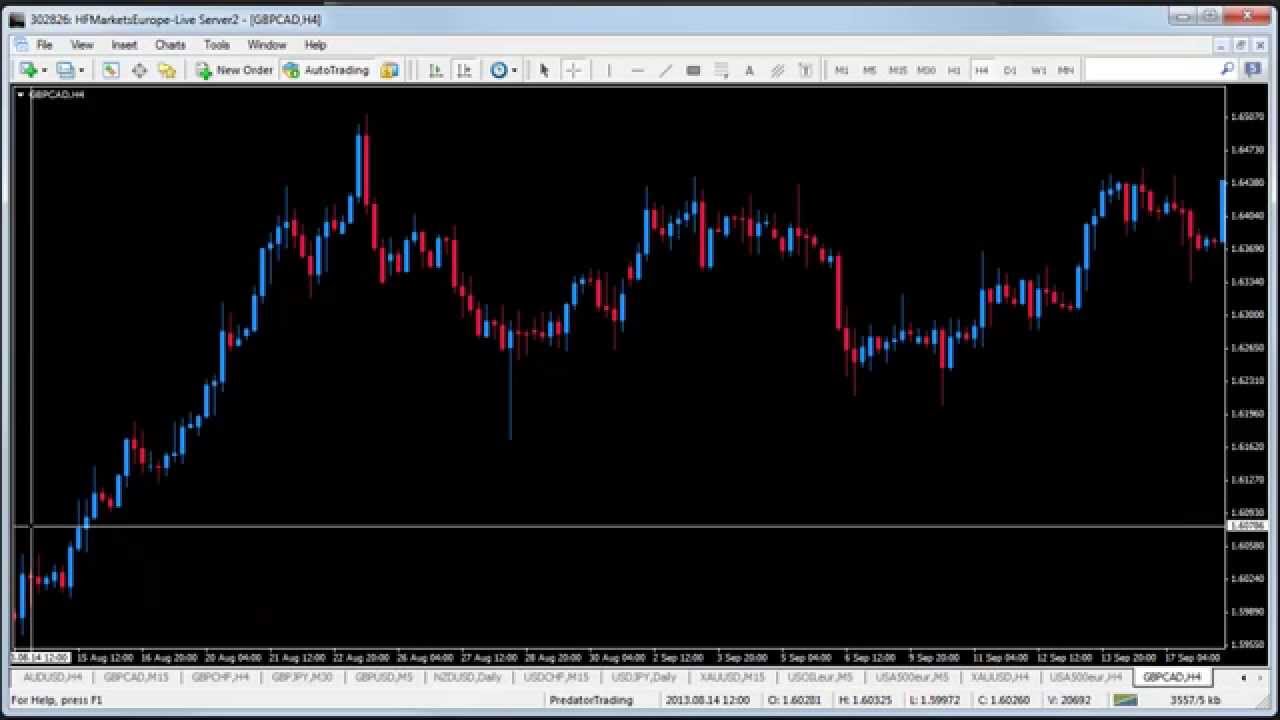
Task: Set timeframe to MN
Action: point(1066,70)
